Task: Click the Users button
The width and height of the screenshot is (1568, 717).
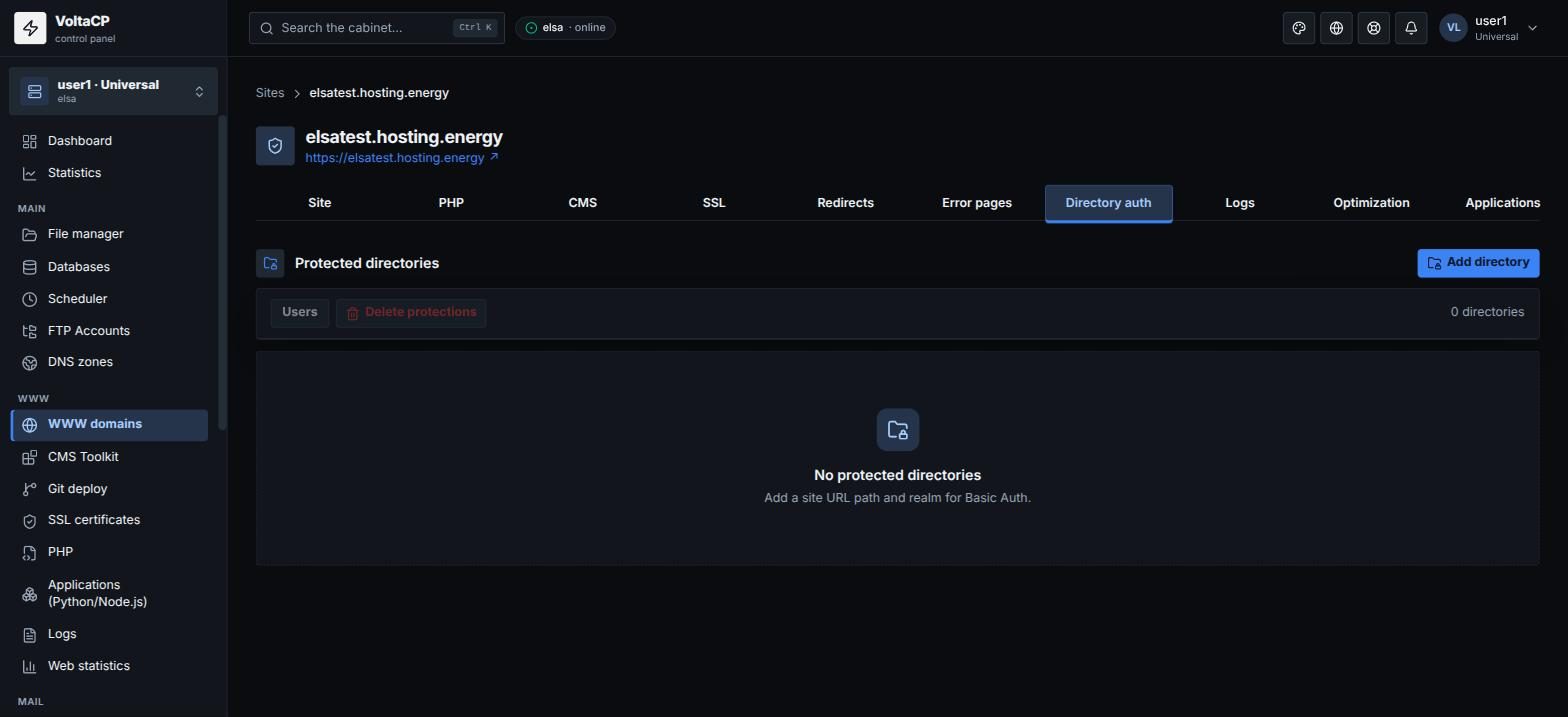Action: coord(299,313)
